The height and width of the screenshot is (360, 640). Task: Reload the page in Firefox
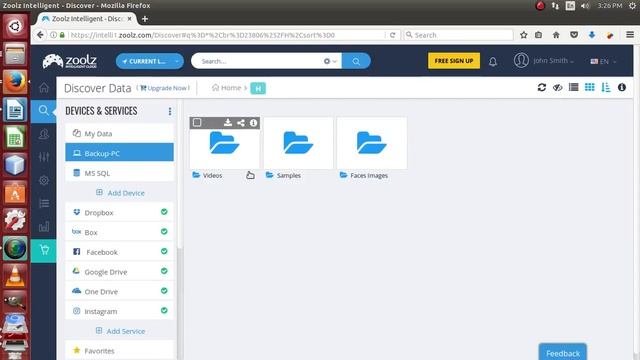pos(392,35)
